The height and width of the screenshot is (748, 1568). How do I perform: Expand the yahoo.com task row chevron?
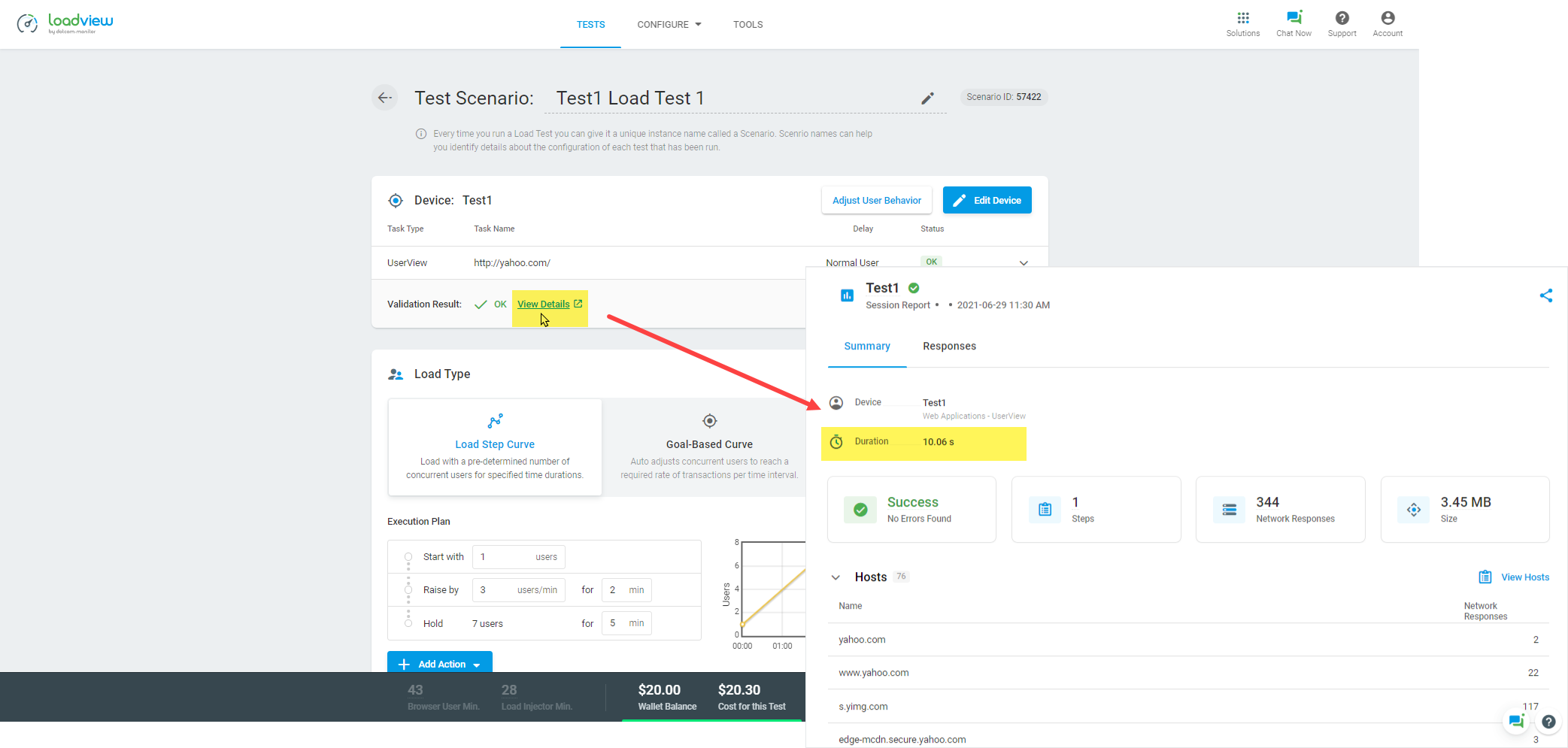tap(1024, 263)
